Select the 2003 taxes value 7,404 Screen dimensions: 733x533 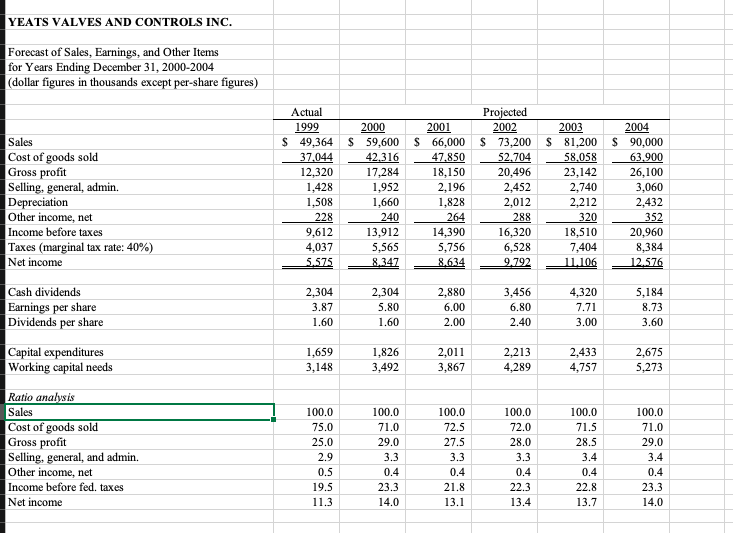pyautogui.click(x=583, y=247)
